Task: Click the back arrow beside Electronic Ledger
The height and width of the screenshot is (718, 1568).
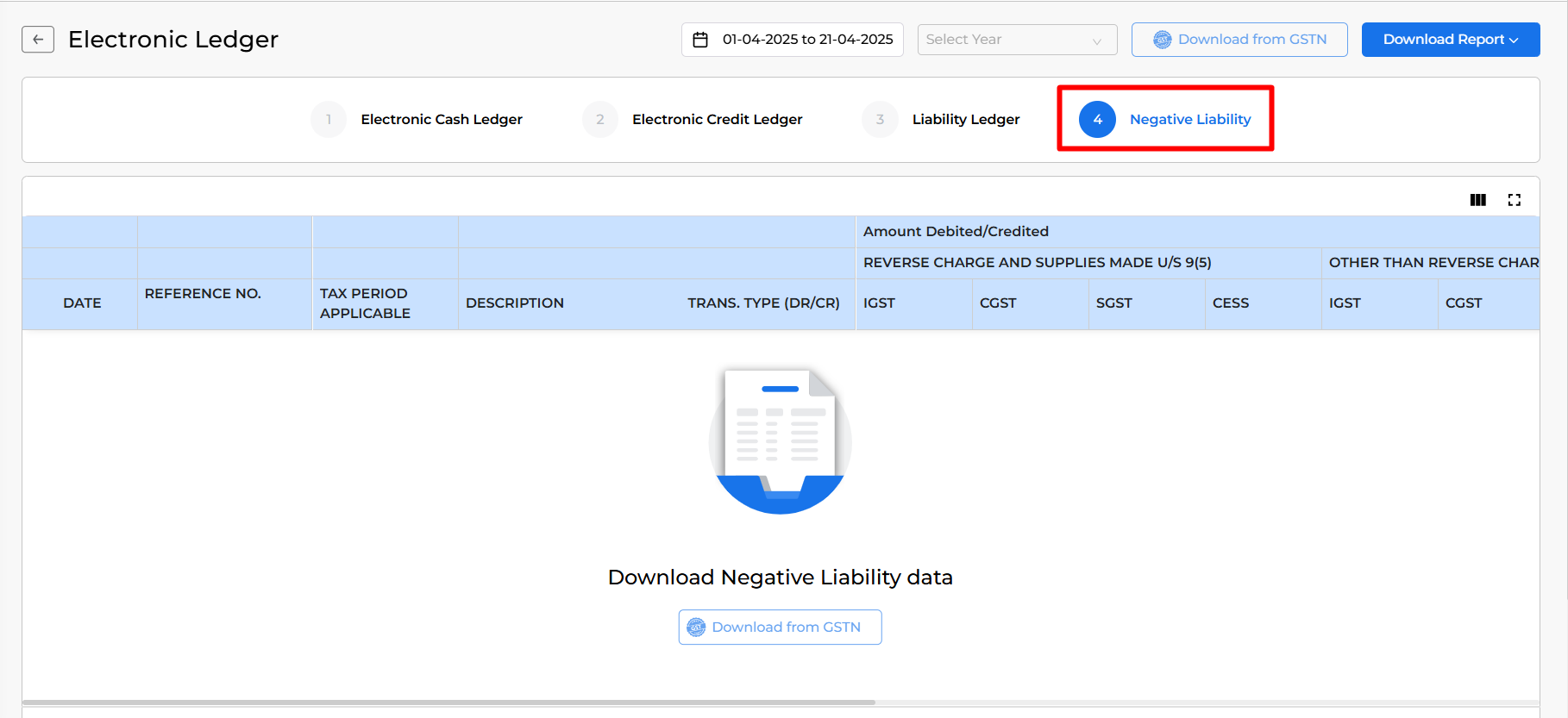Action: tap(38, 40)
